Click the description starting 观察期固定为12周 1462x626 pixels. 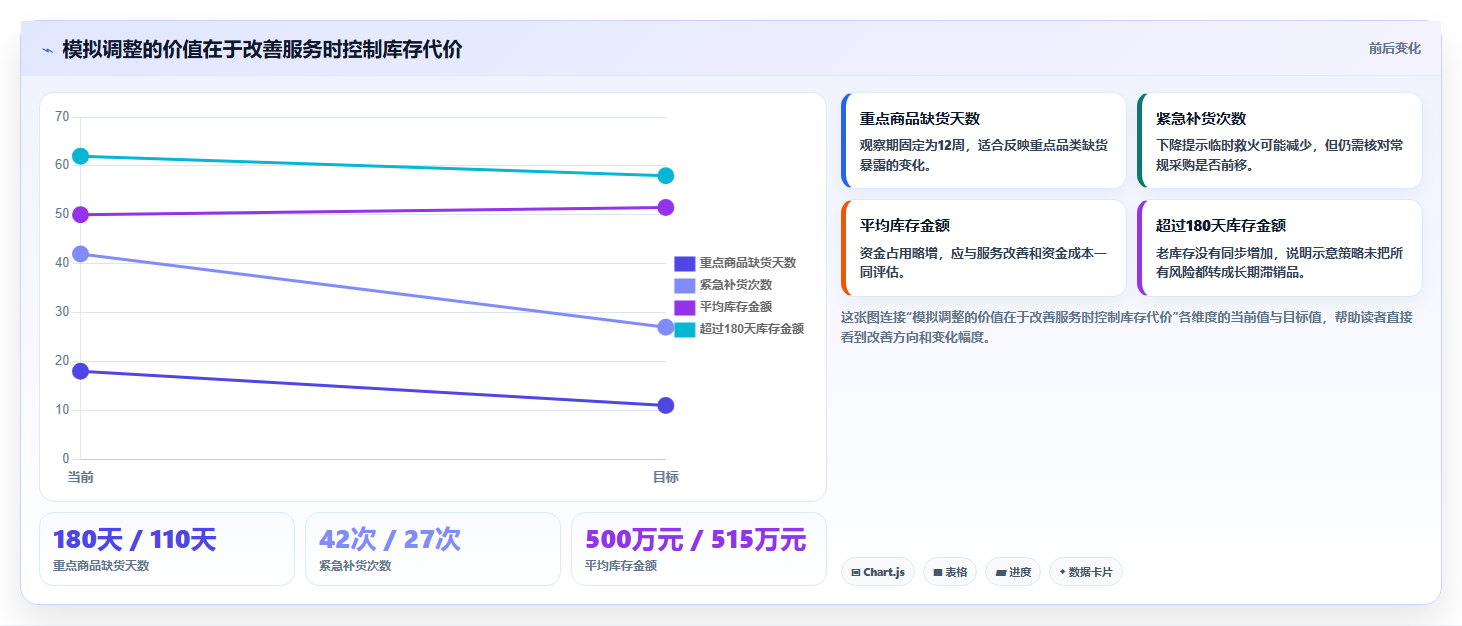[984, 155]
